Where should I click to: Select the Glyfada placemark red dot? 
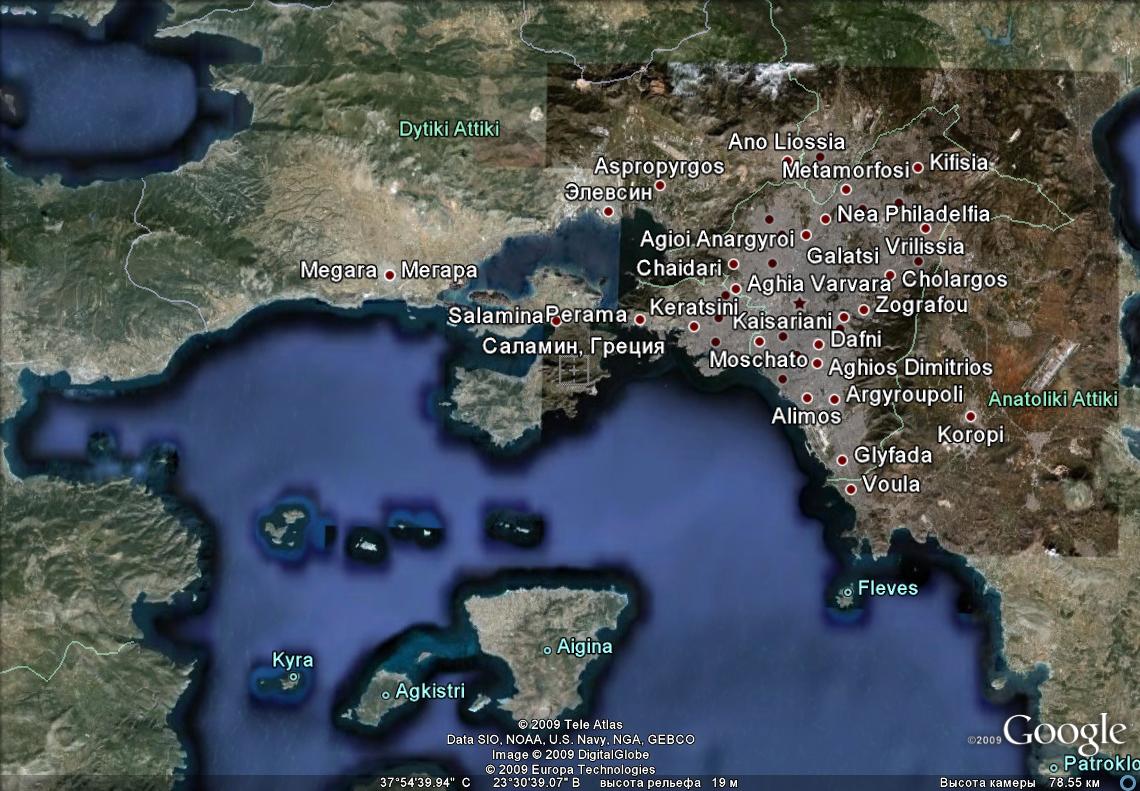[x=843, y=460]
